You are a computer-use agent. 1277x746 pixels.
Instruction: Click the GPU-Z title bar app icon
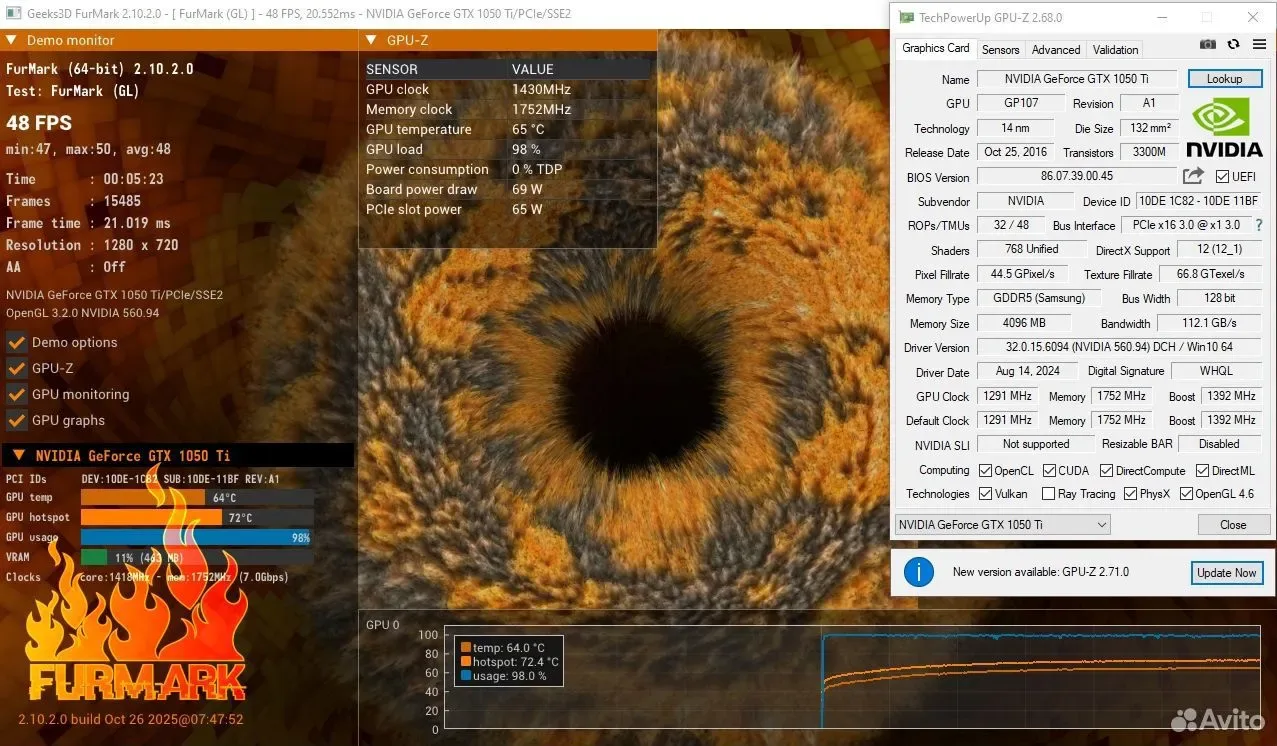(906, 17)
